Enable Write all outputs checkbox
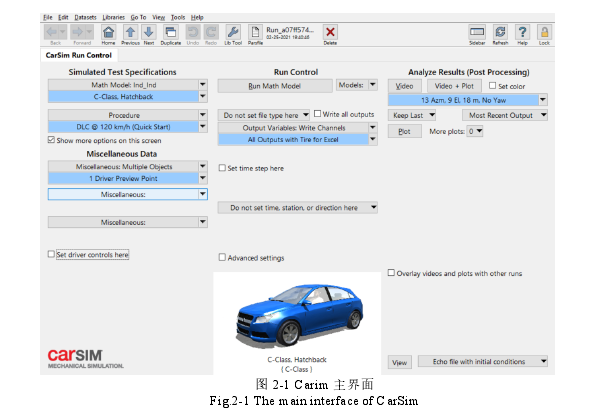Image resolution: width=597 pixels, height=415 pixels. (x=317, y=114)
